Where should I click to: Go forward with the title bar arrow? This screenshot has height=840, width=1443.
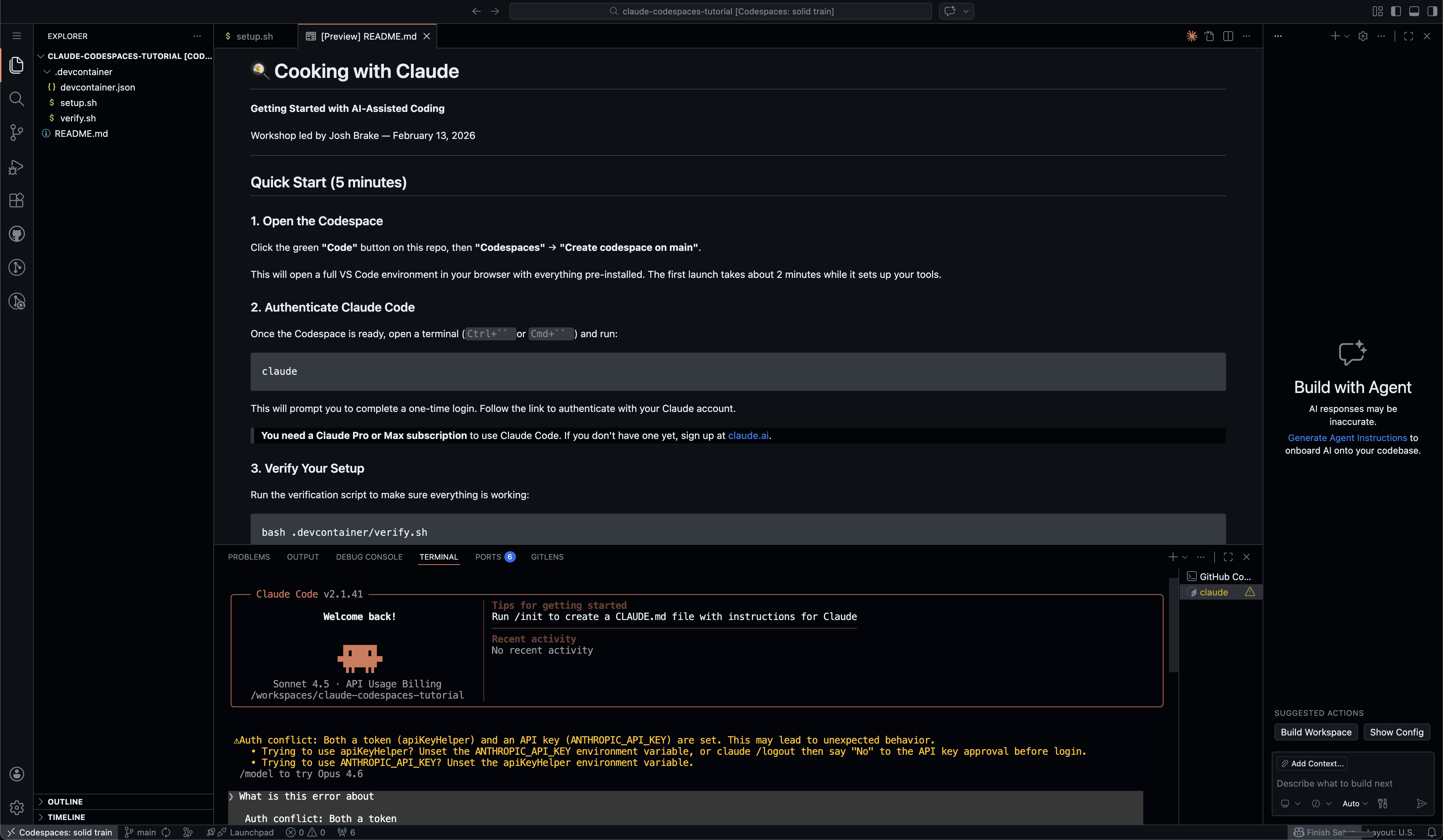pyautogui.click(x=495, y=11)
